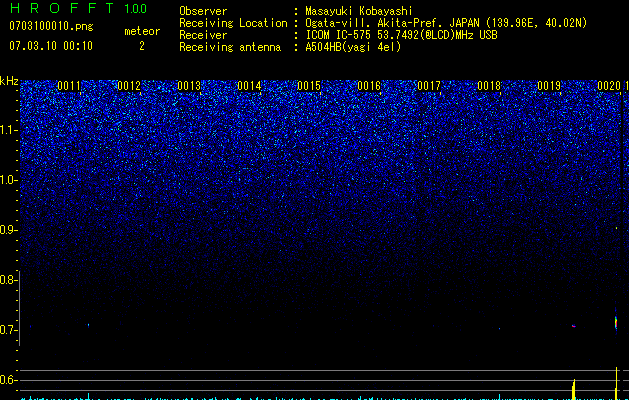This screenshot has height=400, width=629.
Task: Select observer name Masayuki Kobayashi
Action: click(359, 11)
